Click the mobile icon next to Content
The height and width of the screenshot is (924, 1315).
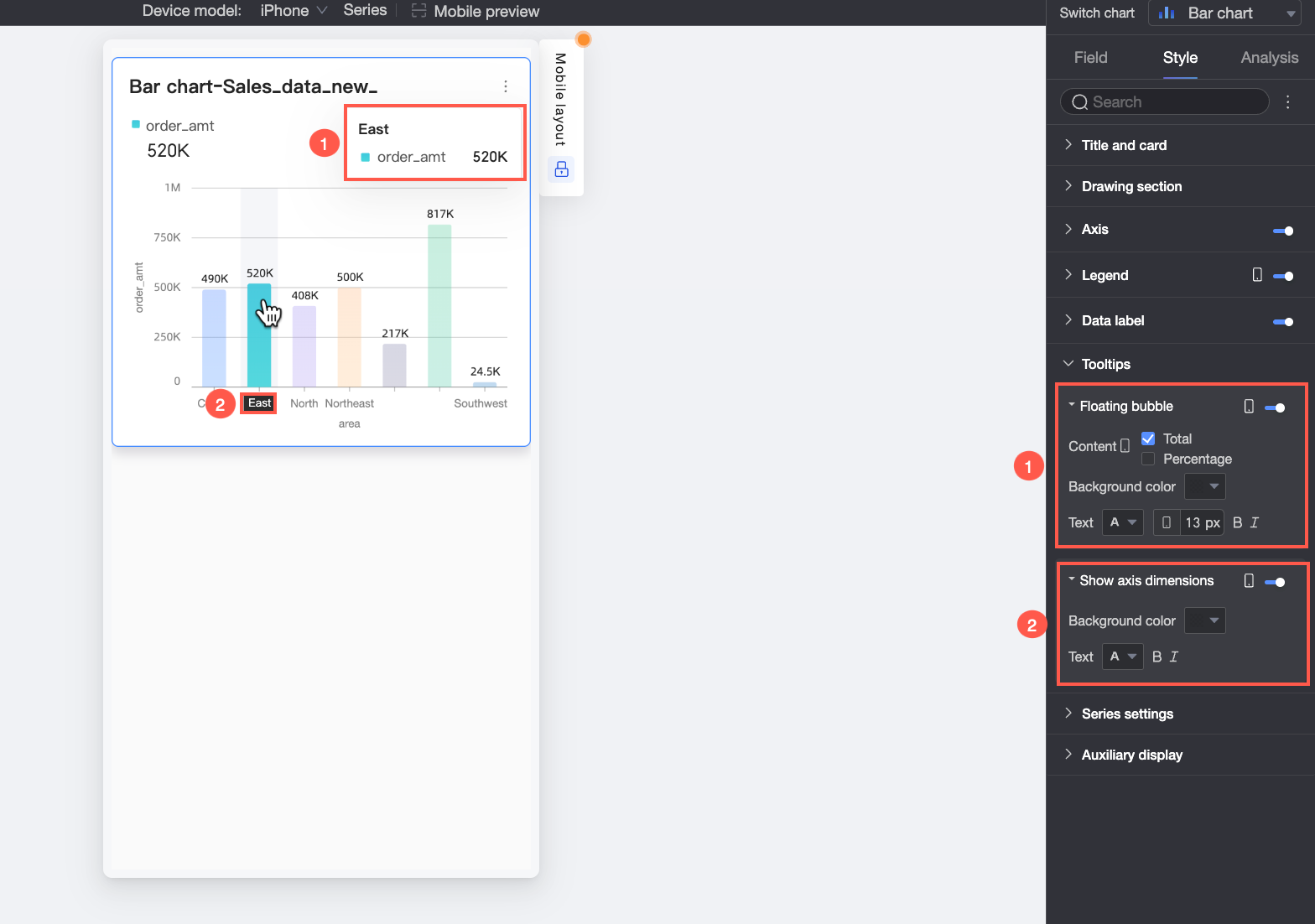[x=1125, y=446]
